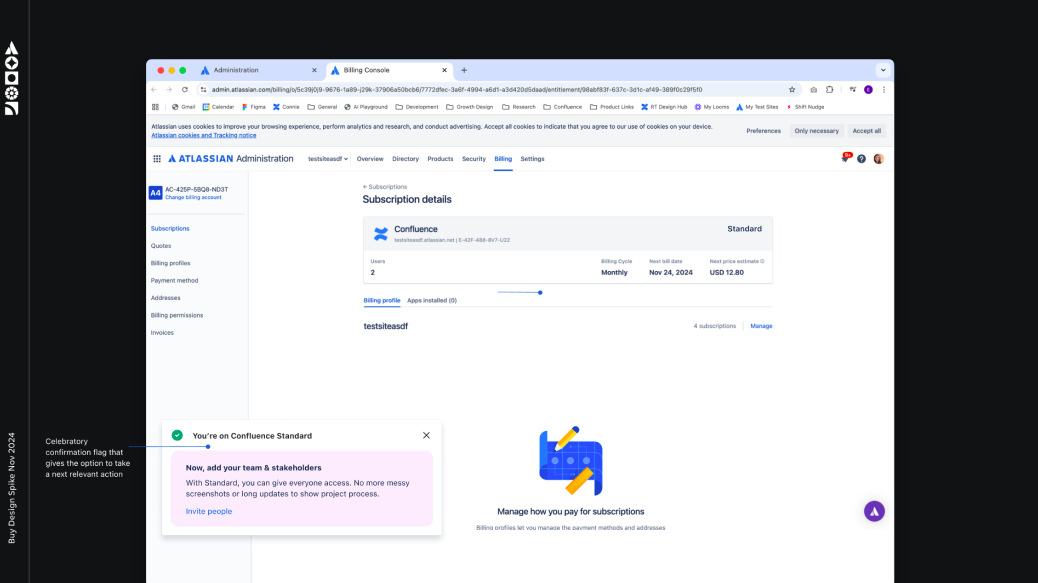Open the My Test Sites bookmark
This screenshot has height=583, width=1038.
tap(757, 107)
